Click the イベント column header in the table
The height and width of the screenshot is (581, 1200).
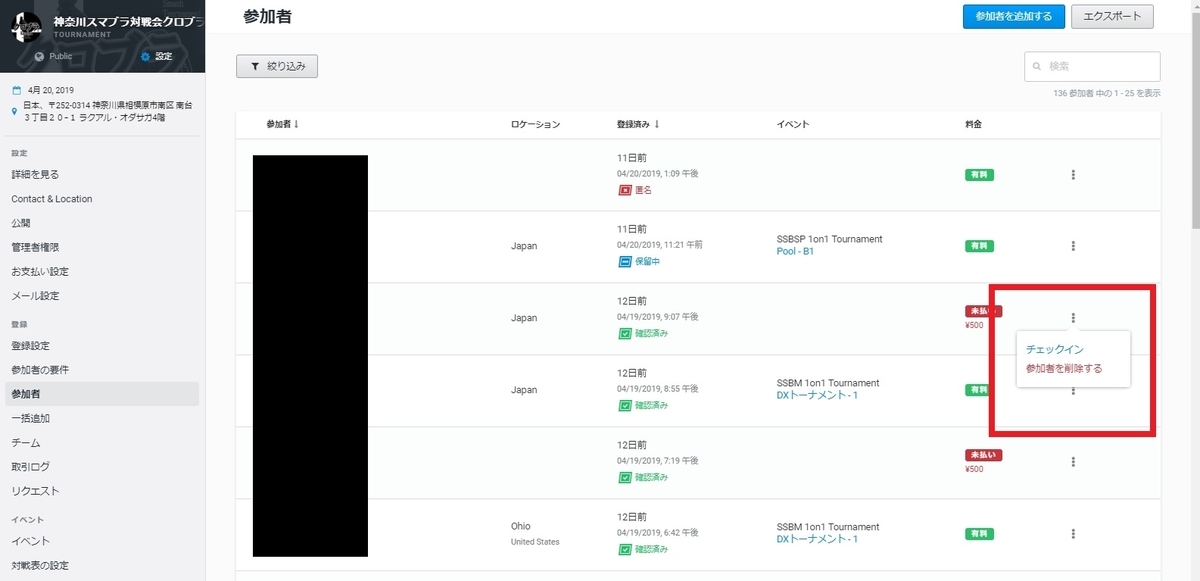792,124
